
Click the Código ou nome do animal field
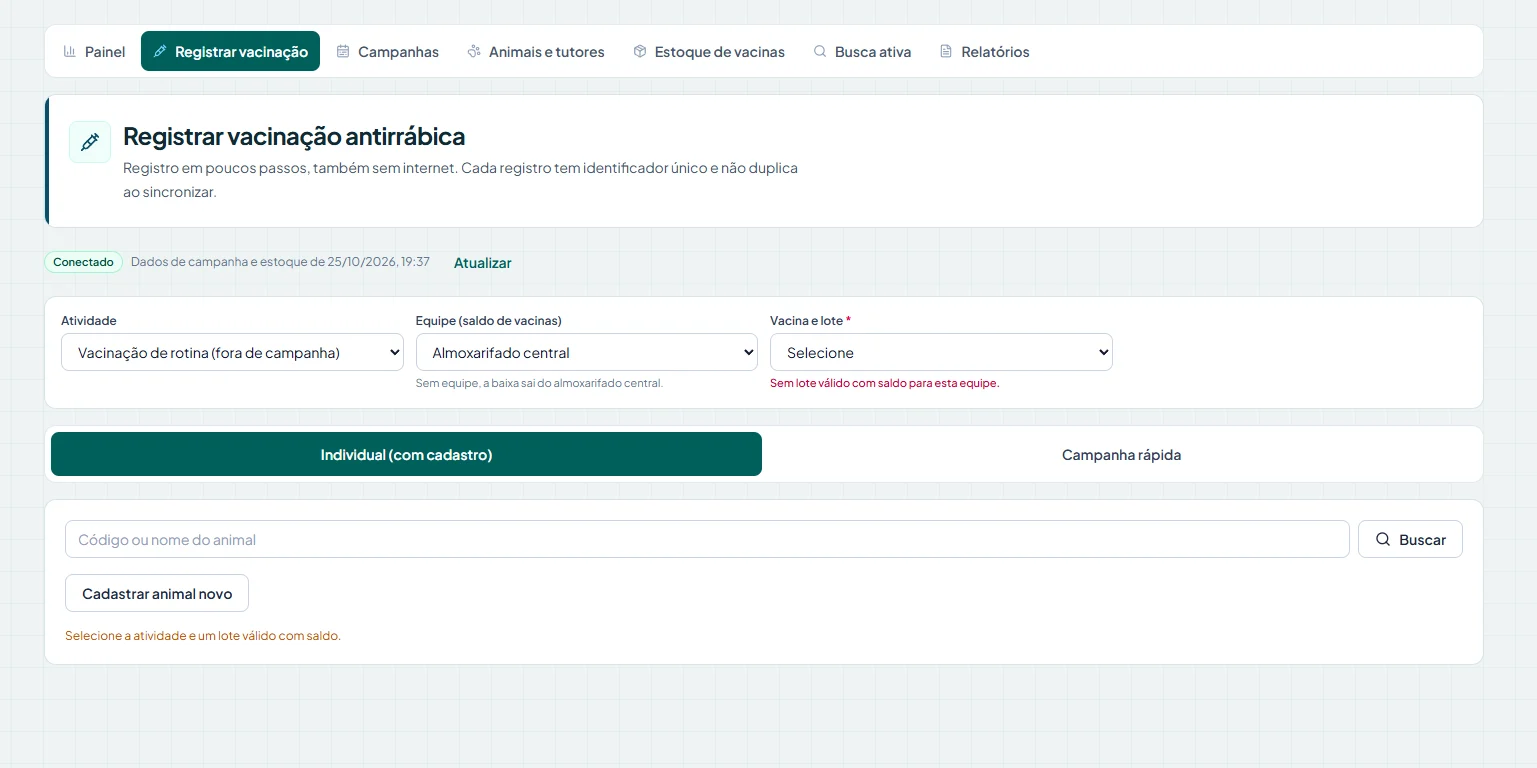coord(707,539)
